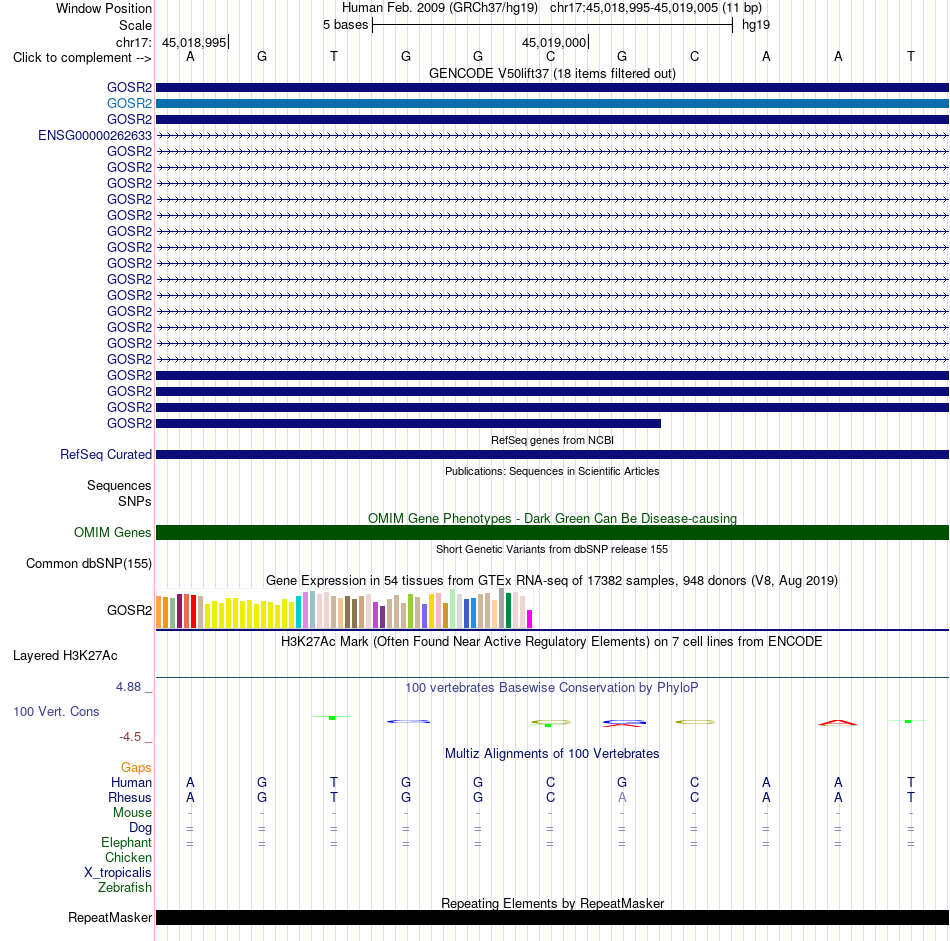Click the 'X_tropicalis' alignment row label

(x=118, y=873)
